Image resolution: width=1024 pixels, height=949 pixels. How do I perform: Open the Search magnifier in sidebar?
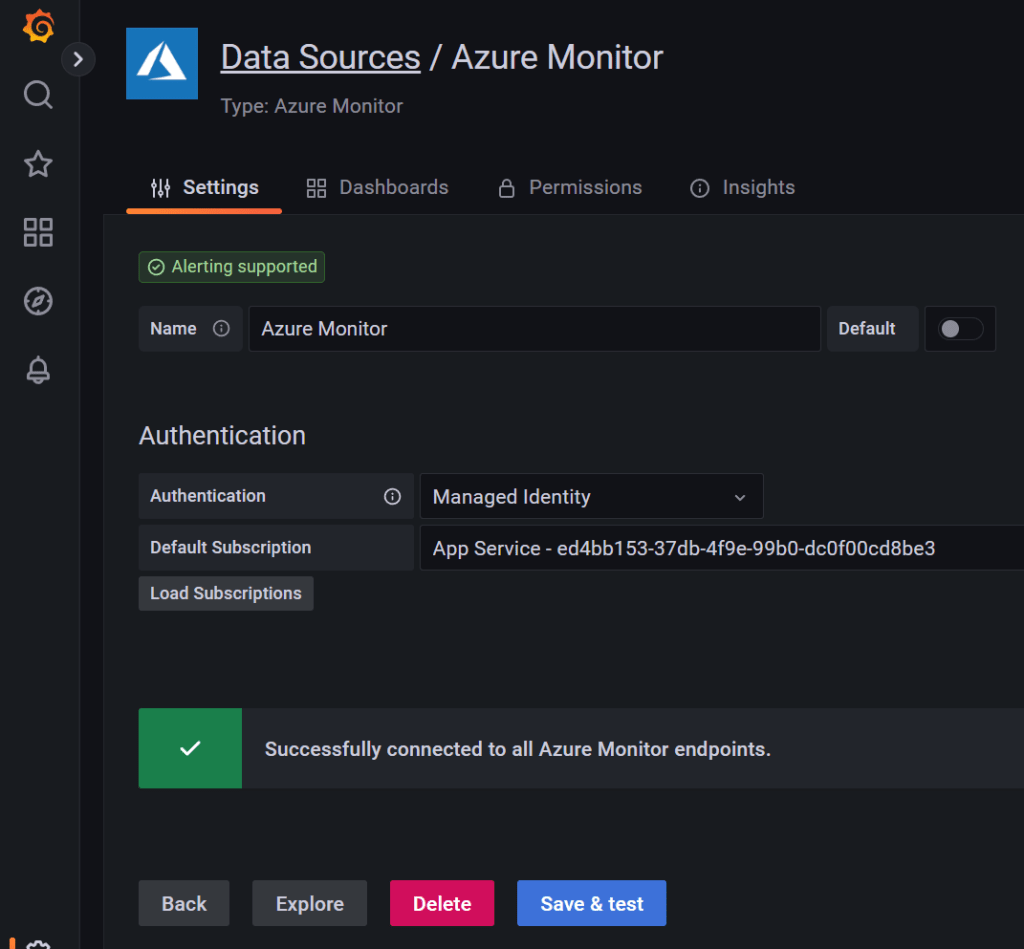(x=38, y=95)
